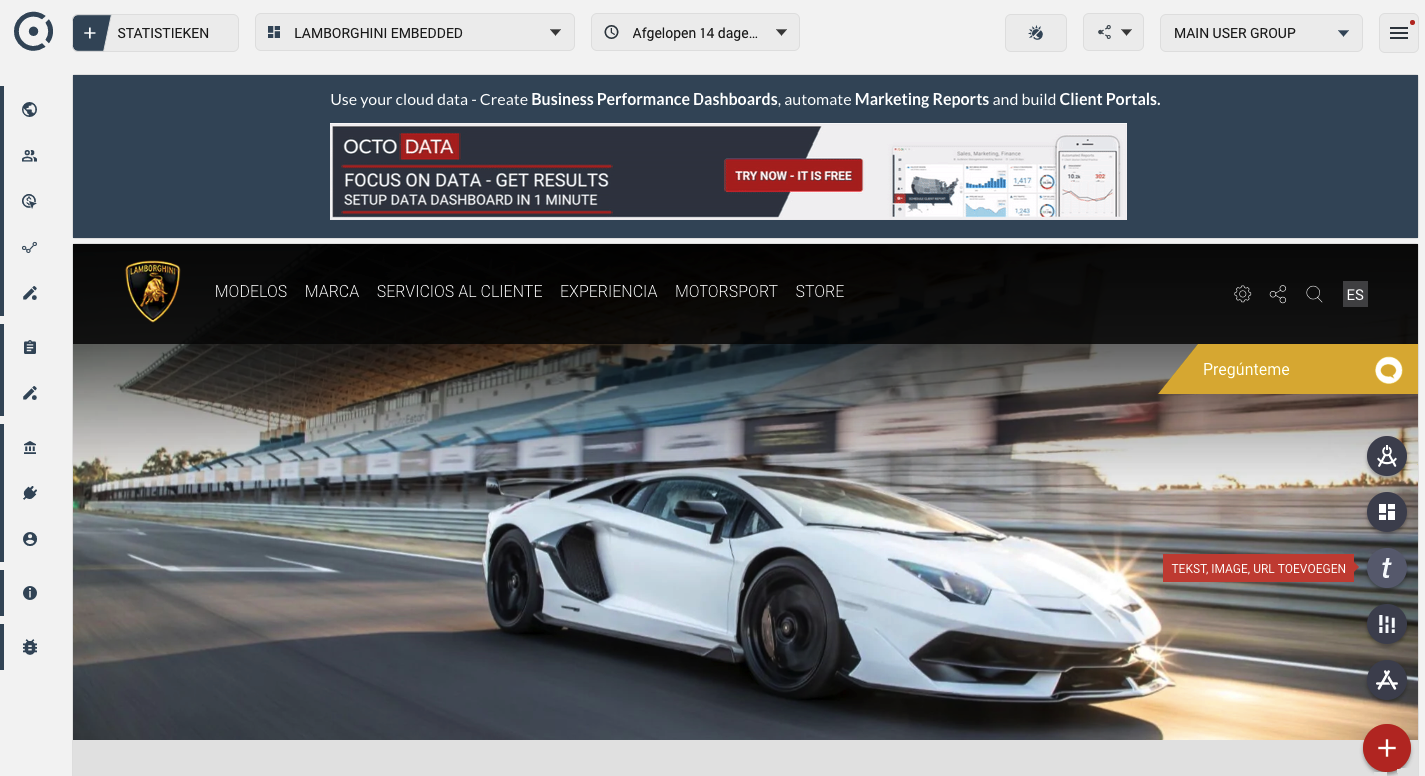Click the lower edit pen icon below the clipboard
The image size is (1425, 776).
(30, 394)
